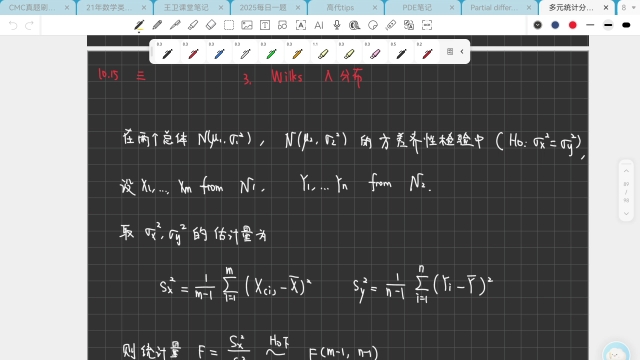Image resolution: width=640 pixels, height=360 pixels.
Task: Grab the pen preset bar handle
Action: 152,52
